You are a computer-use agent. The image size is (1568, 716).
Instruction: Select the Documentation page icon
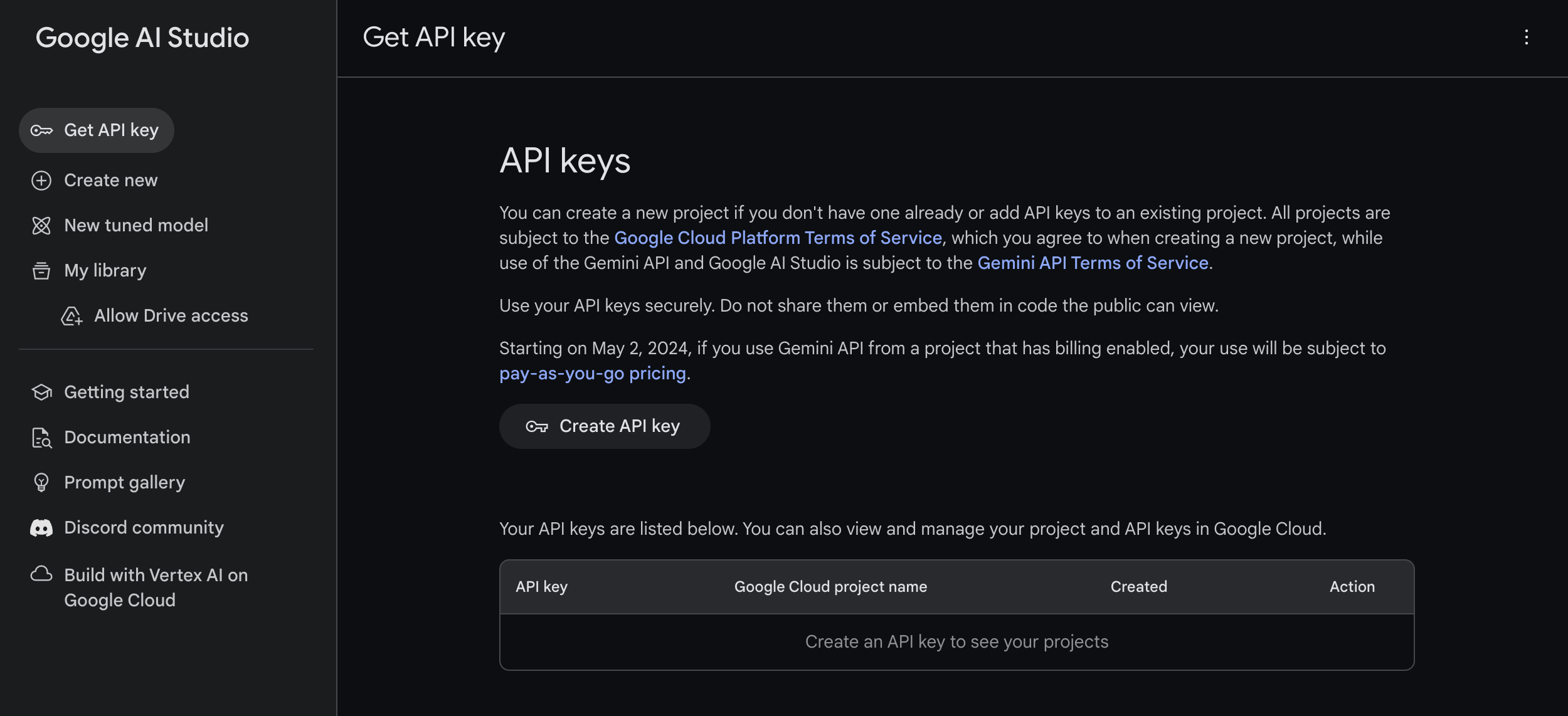pos(41,437)
